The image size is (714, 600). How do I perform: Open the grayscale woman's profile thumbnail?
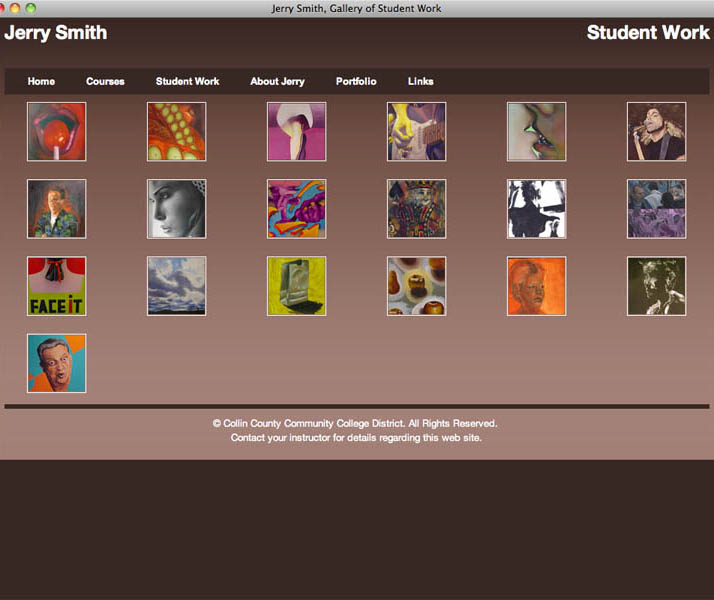click(177, 209)
